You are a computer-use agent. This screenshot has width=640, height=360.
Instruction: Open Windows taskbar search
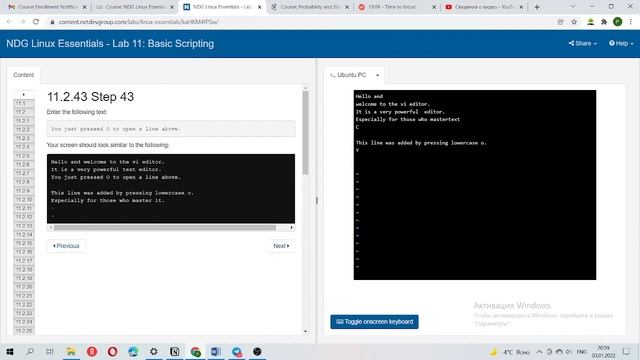[x=30, y=351]
